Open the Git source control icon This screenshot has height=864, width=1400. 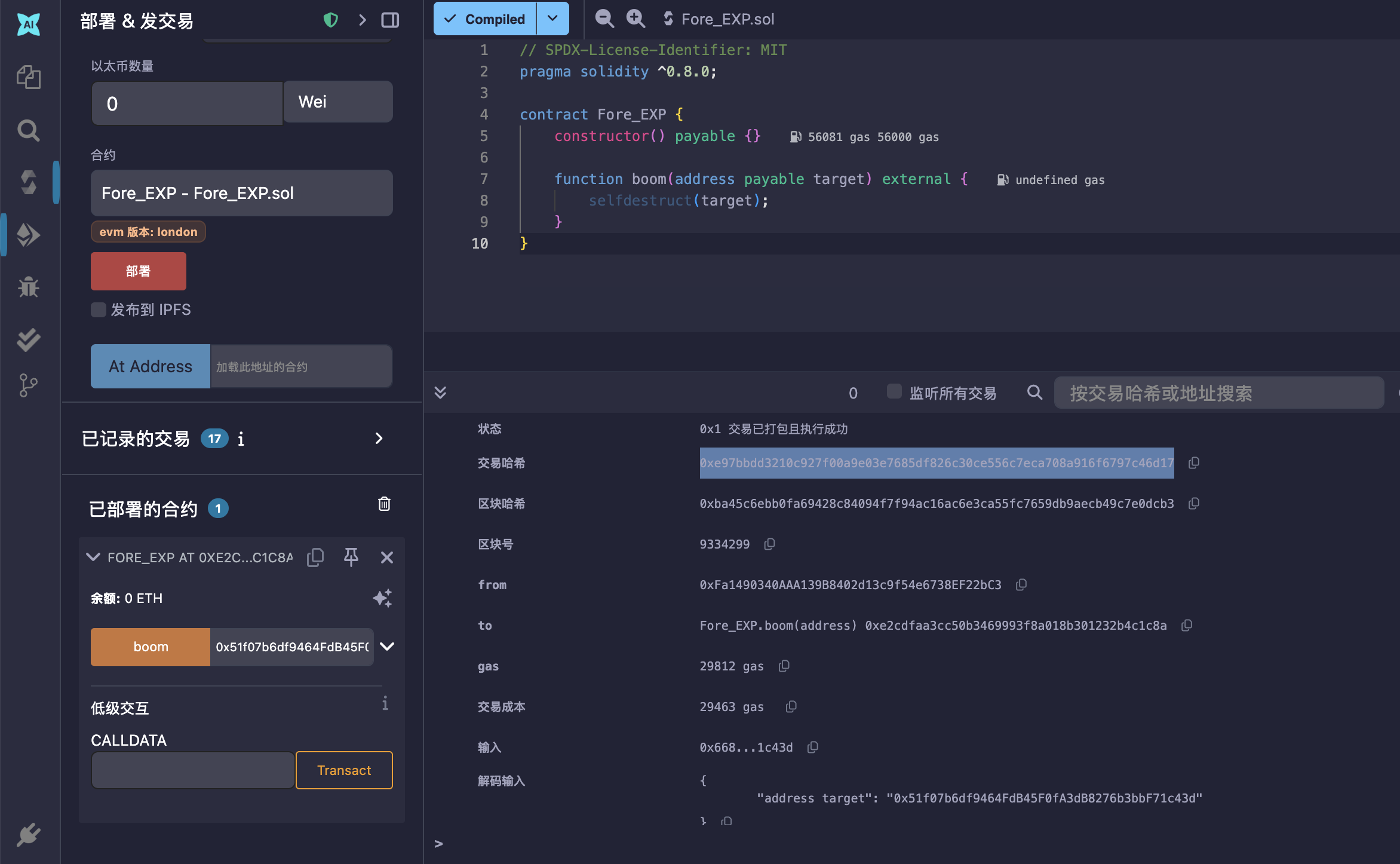[x=28, y=385]
